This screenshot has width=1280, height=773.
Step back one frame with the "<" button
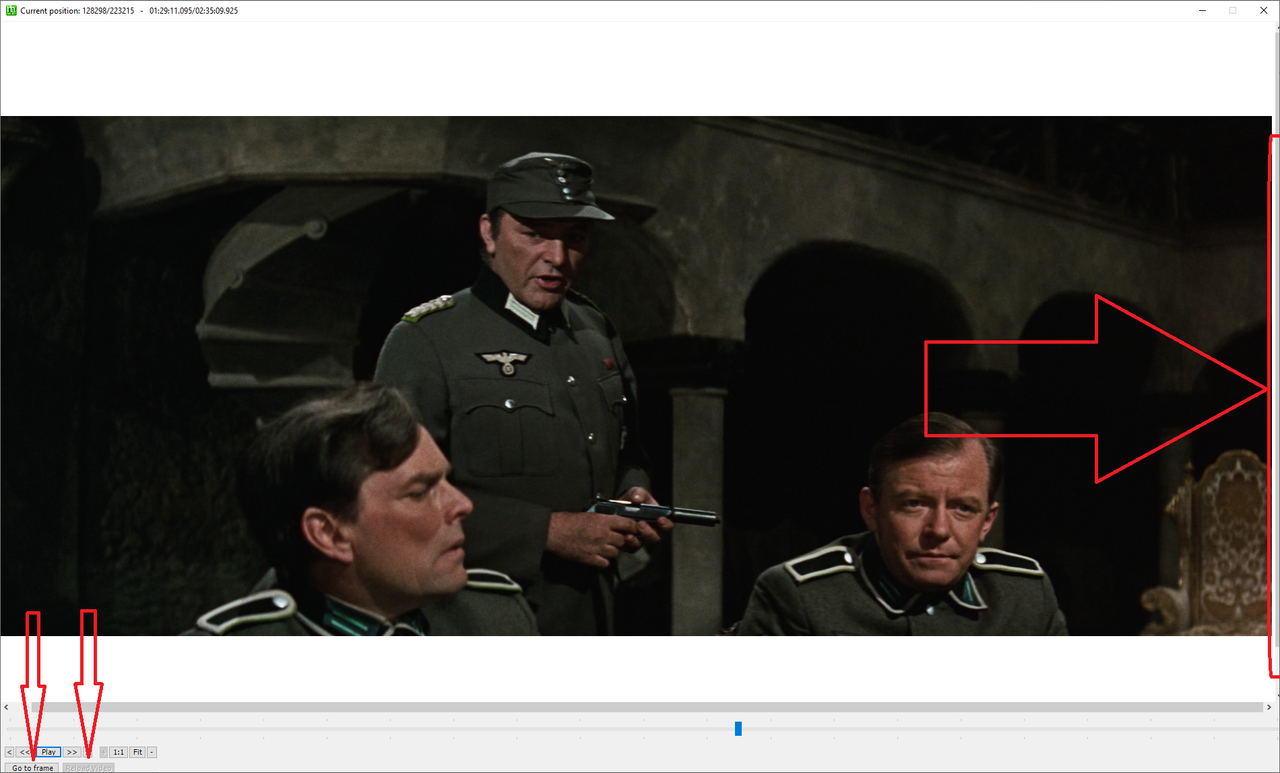click(10, 752)
